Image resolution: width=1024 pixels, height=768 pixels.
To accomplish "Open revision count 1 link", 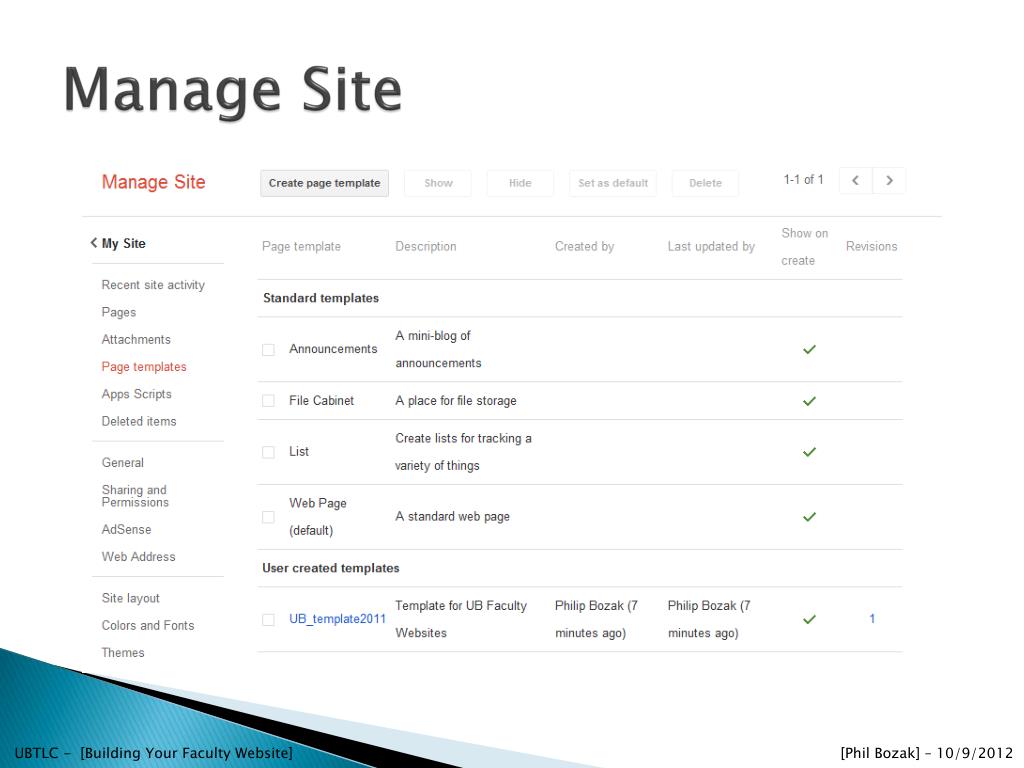I will (x=872, y=618).
